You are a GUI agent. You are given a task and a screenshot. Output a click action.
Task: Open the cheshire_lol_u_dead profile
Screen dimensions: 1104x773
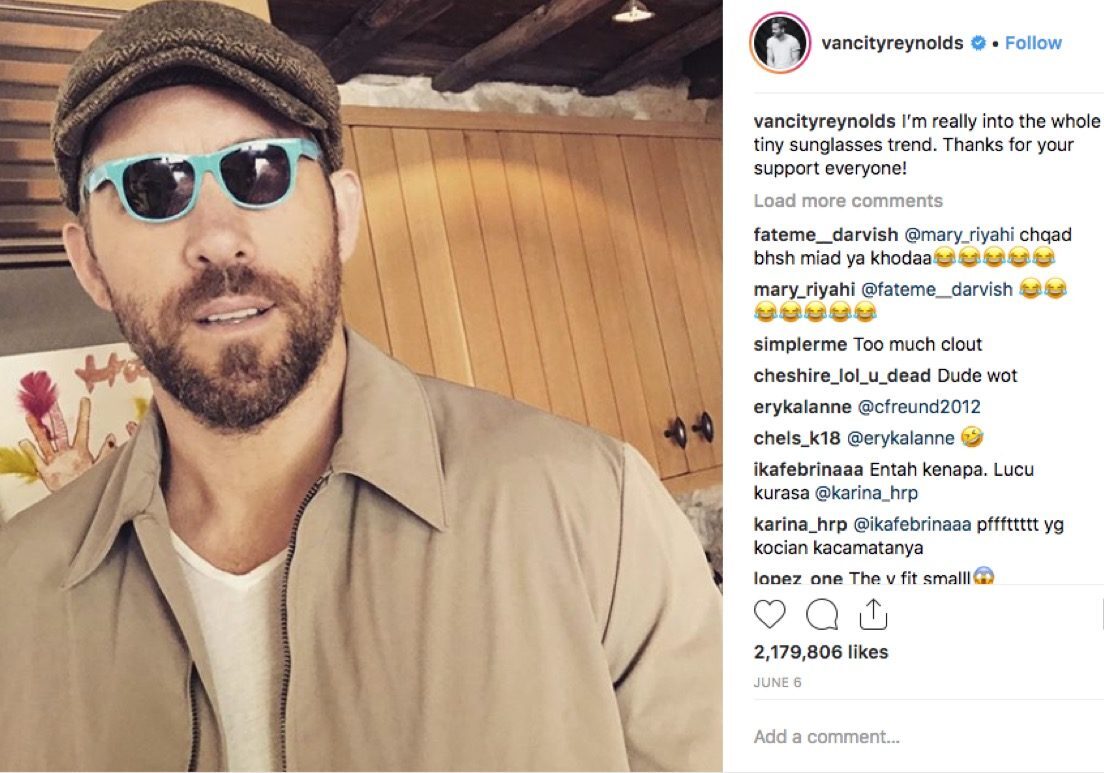click(x=842, y=376)
